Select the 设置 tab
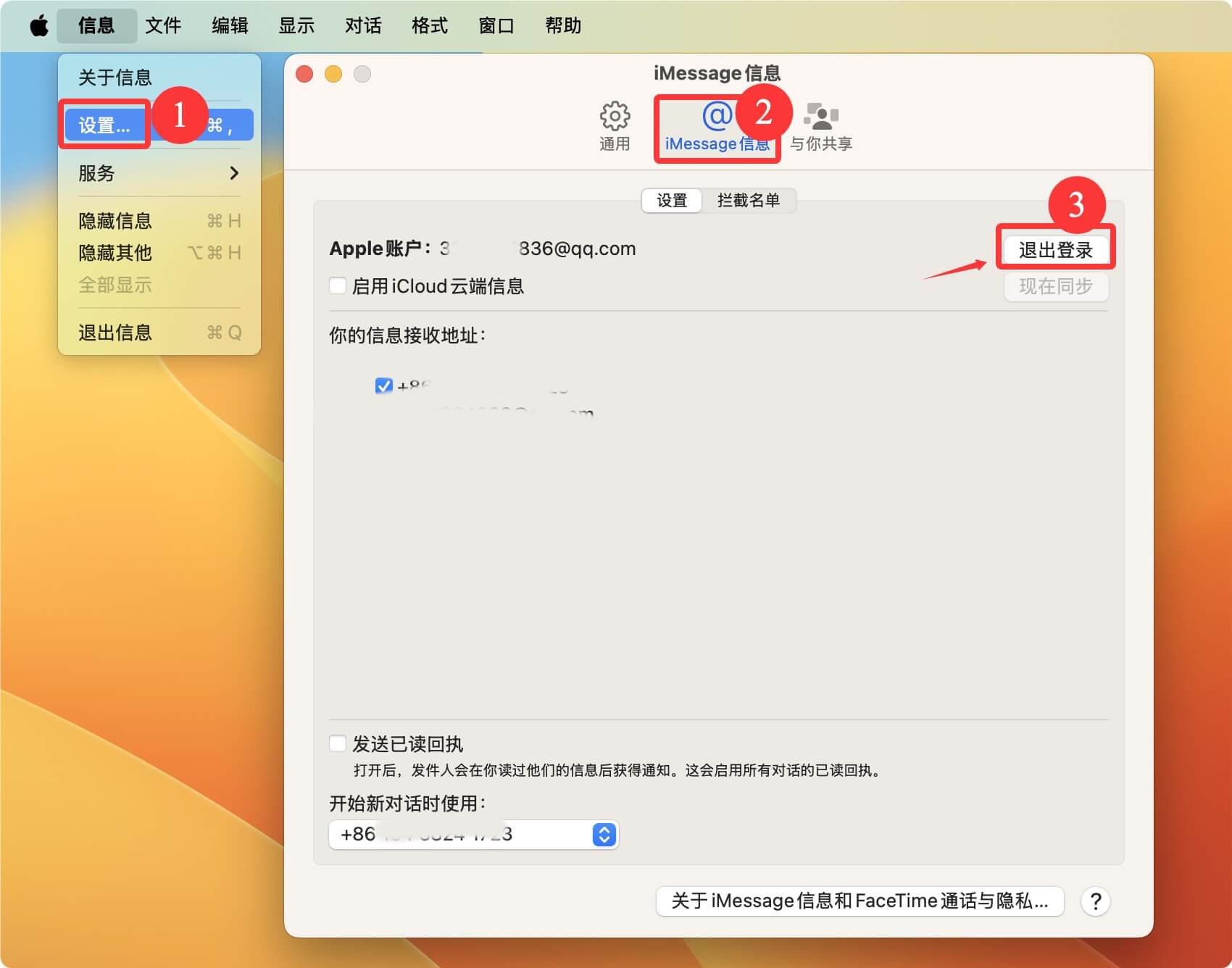 tap(670, 201)
